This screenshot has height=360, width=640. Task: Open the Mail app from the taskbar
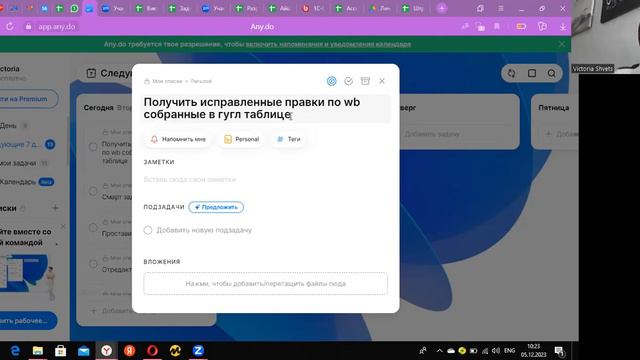[x=84, y=351]
